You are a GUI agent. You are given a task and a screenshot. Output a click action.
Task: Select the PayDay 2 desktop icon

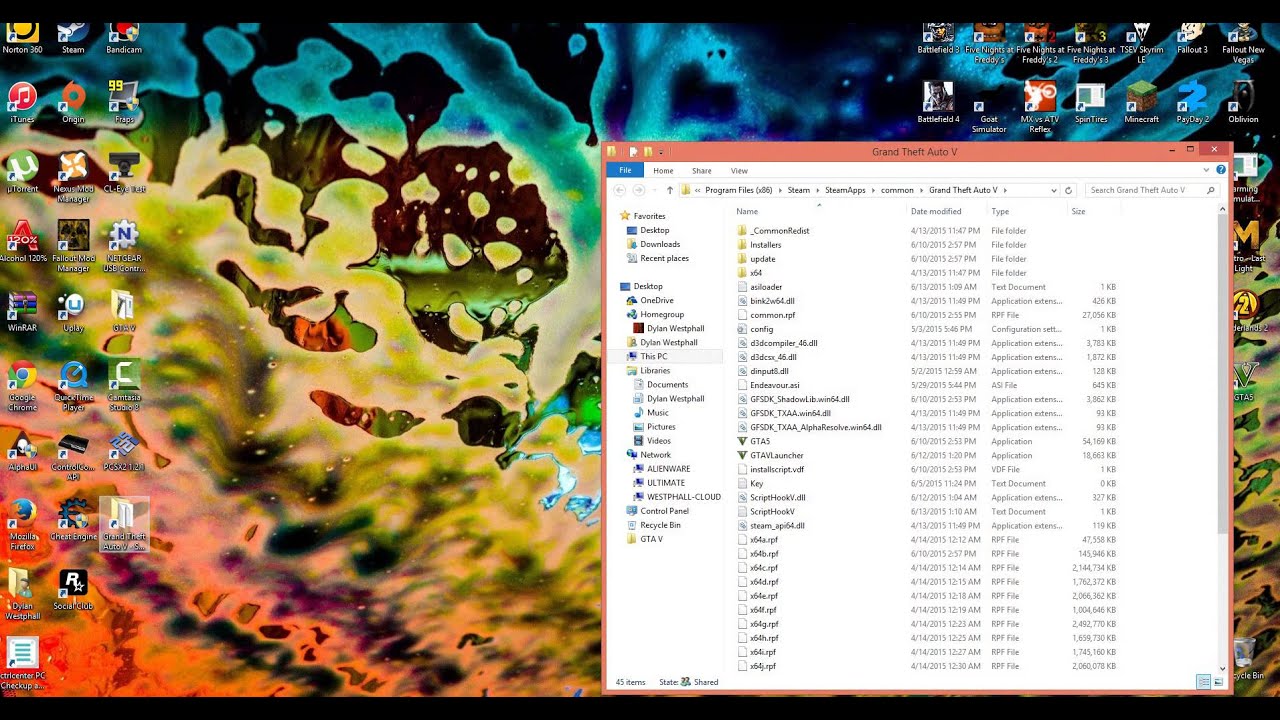click(1192, 103)
